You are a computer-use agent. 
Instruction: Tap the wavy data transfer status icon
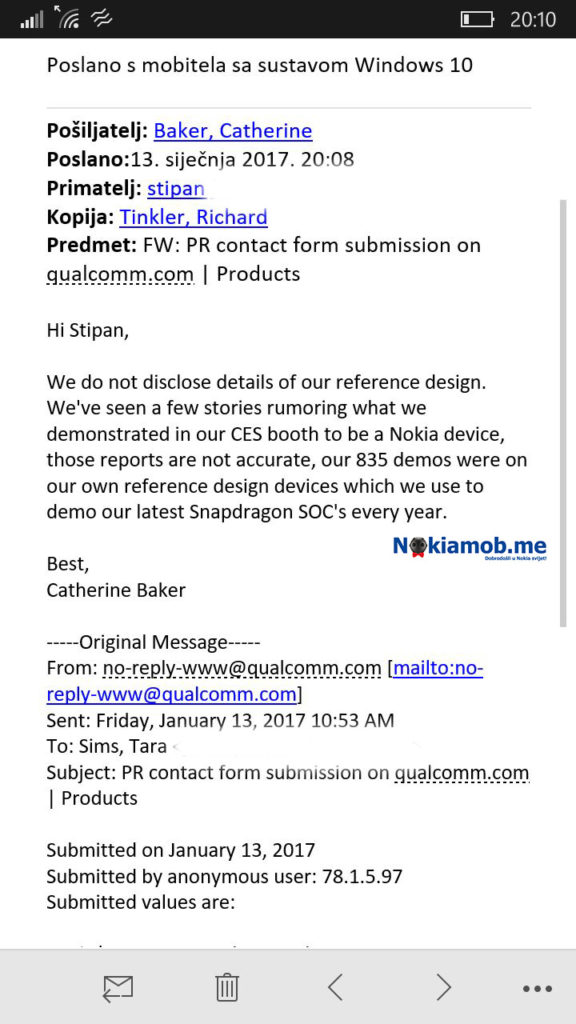point(102,19)
